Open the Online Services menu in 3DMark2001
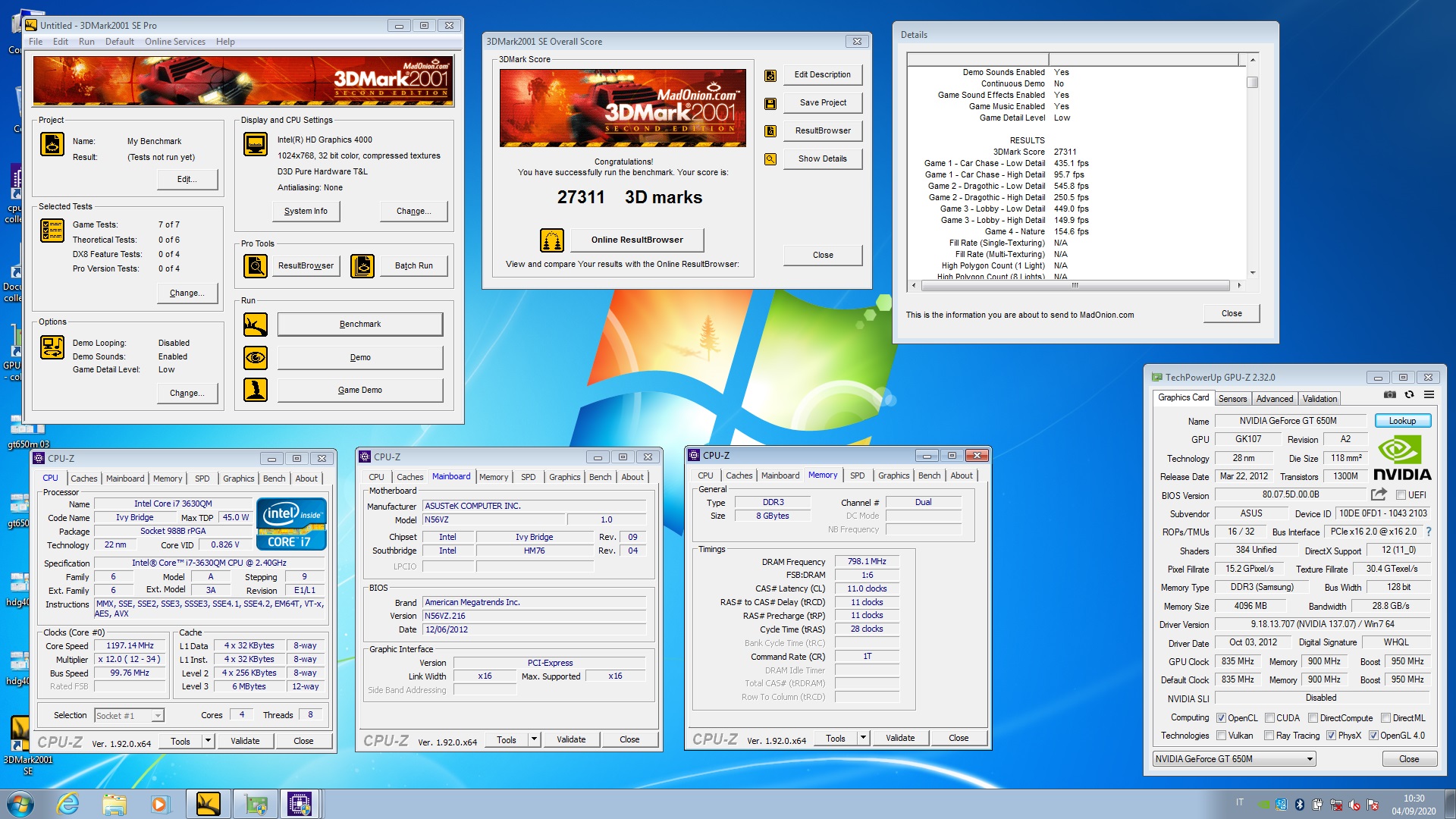1456x819 pixels. [x=175, y=42]
